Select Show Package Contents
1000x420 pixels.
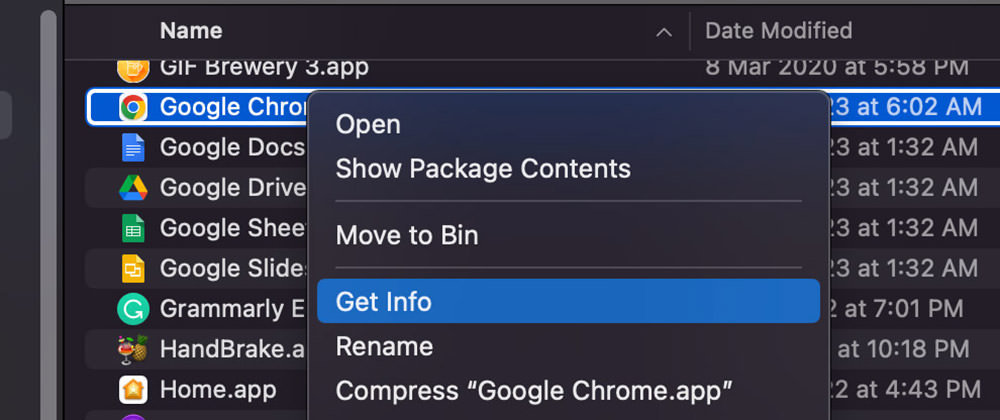[483, 169]
